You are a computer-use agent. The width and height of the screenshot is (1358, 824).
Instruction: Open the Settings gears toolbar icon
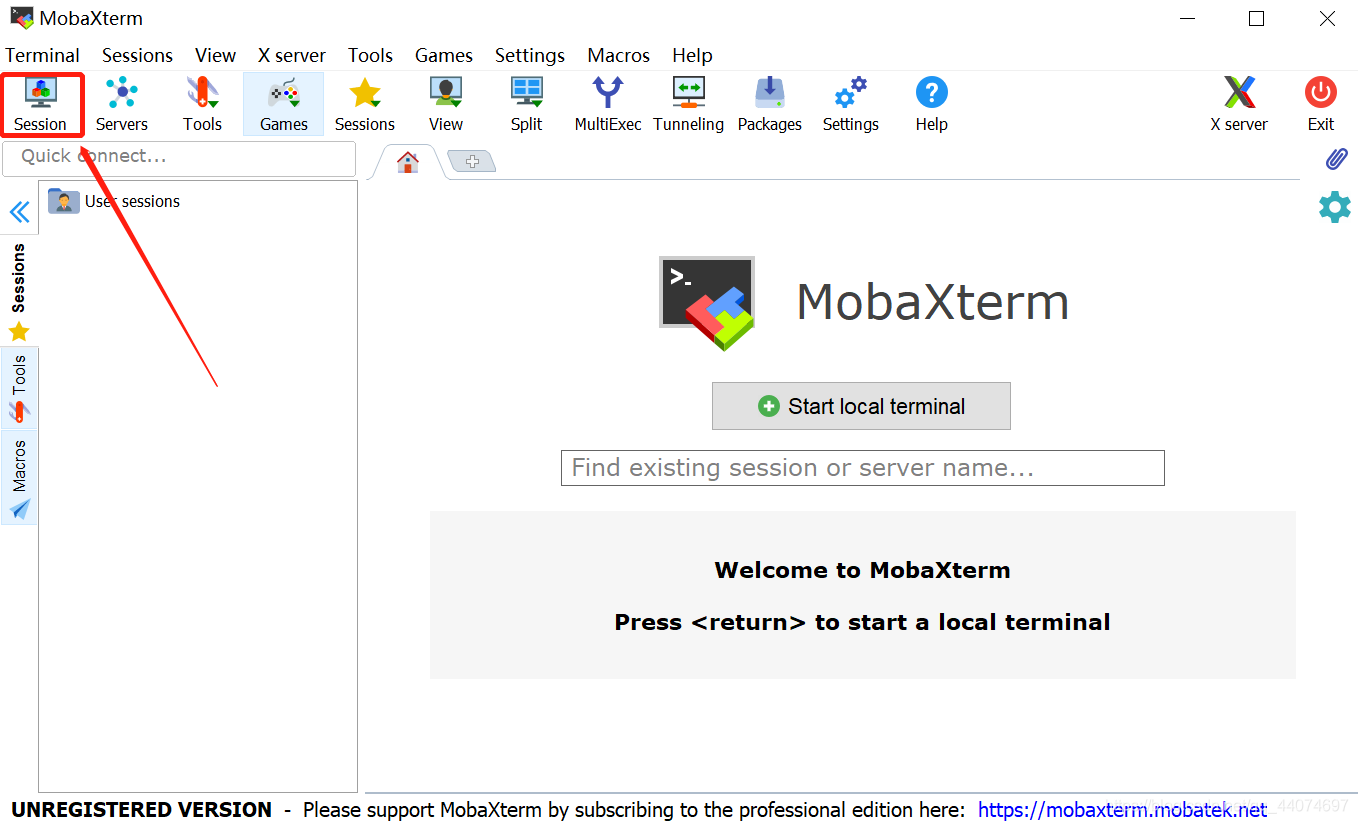click(x=851, y=104)
